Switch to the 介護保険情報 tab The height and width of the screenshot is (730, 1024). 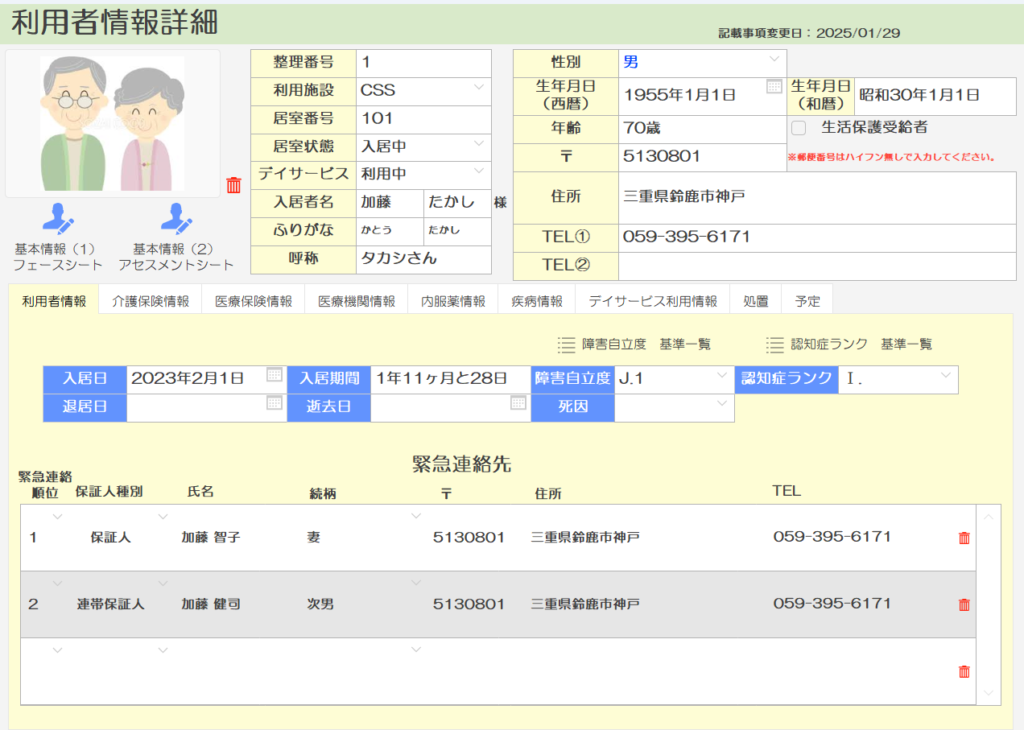pos(151,301)
